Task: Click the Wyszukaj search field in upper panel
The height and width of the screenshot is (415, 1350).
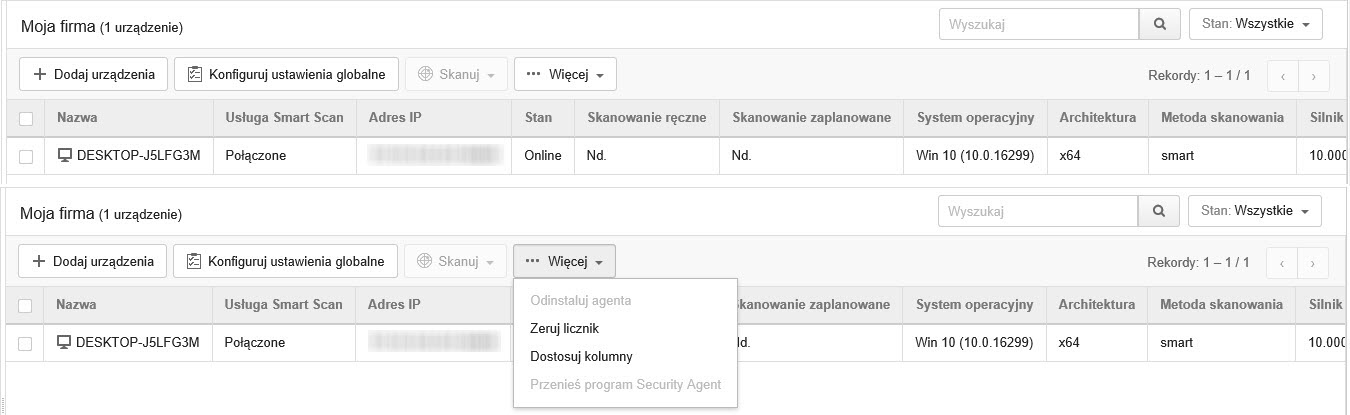Action: point(1038,24)
